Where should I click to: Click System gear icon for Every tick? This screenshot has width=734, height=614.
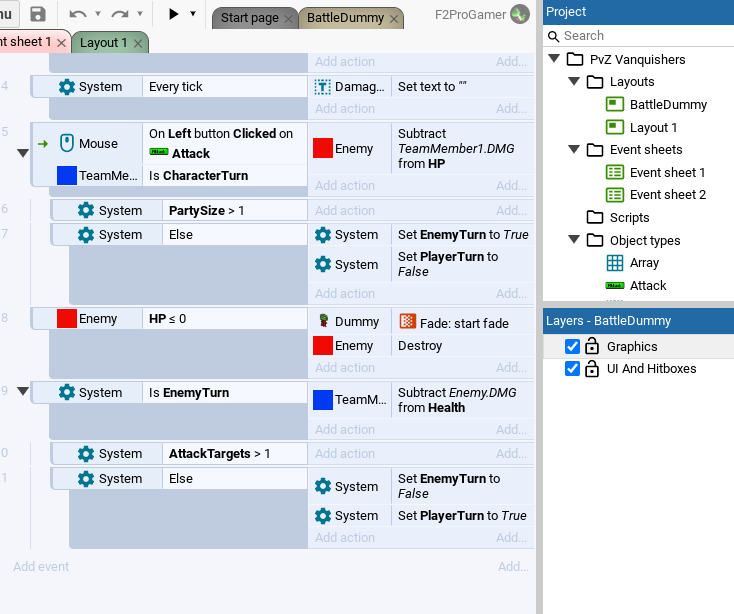point(66,87)
